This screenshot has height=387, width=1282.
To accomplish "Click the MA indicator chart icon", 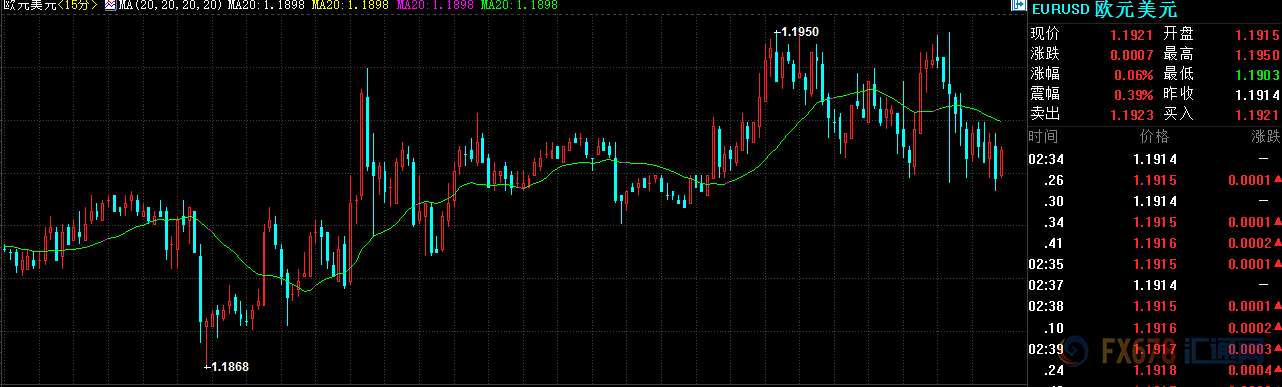I will tap(110, 6).
